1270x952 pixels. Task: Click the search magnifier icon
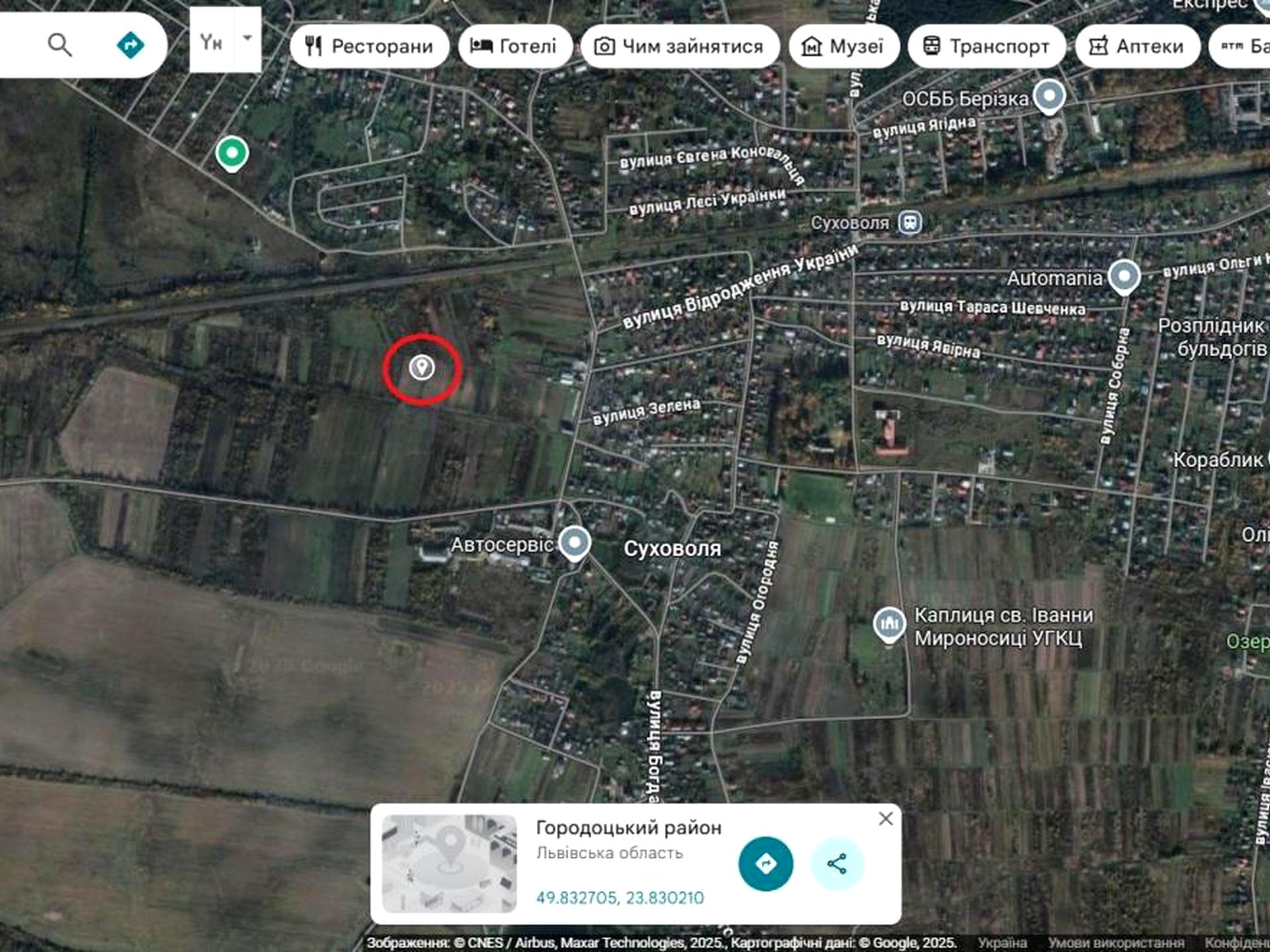point(60,45)
